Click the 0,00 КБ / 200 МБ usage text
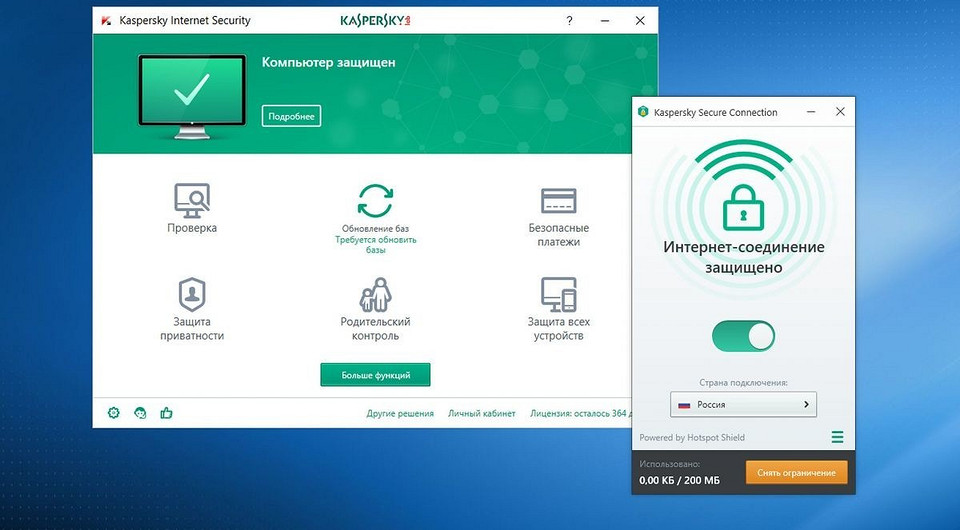Image resolution: width=960 pixels, height=530 pixels. 680,480
